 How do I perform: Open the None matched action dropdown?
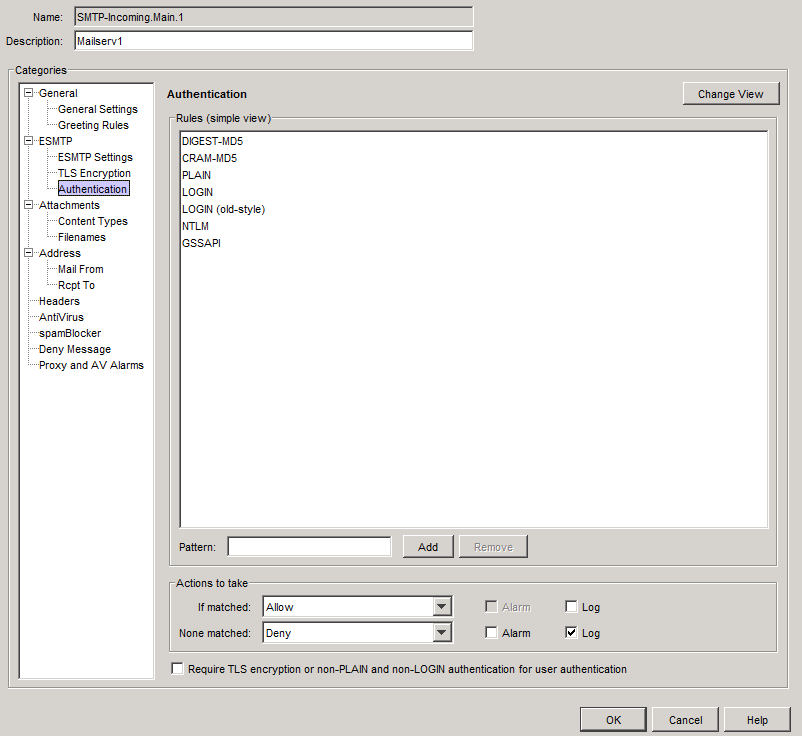tap(441, 632)
